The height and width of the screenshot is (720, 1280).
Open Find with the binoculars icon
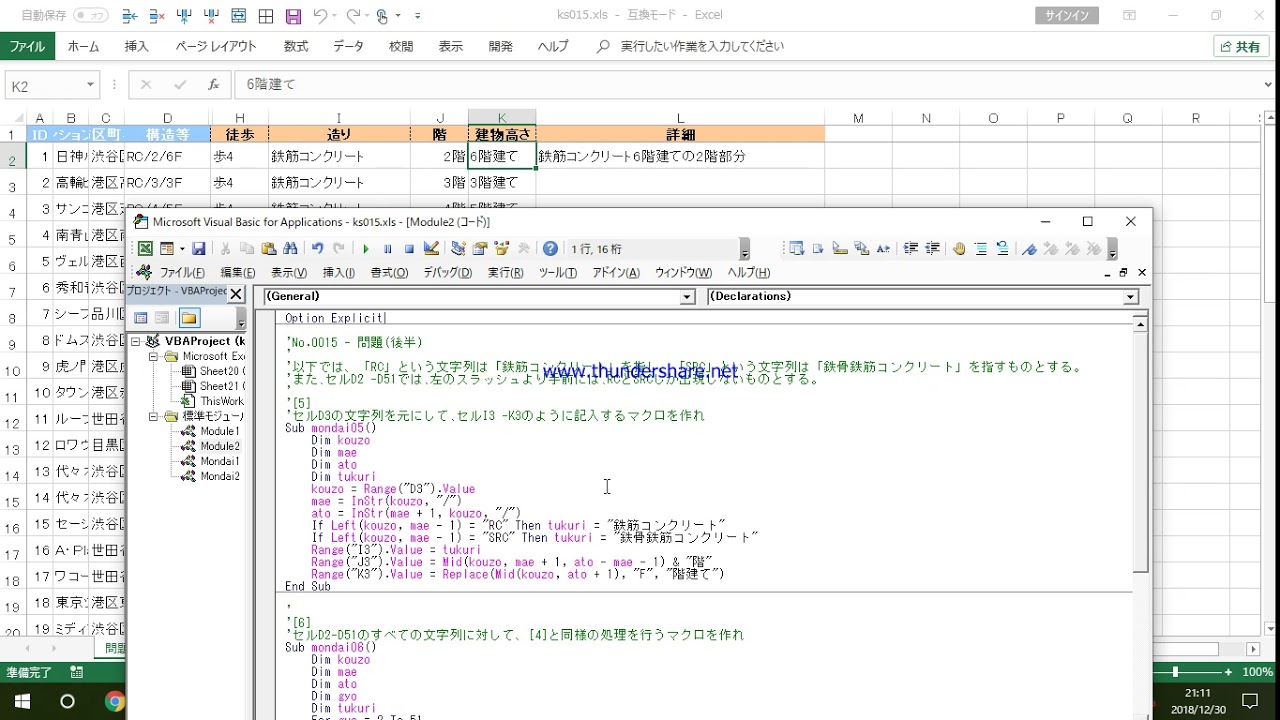pyautogui.click(x=291, y=249)
